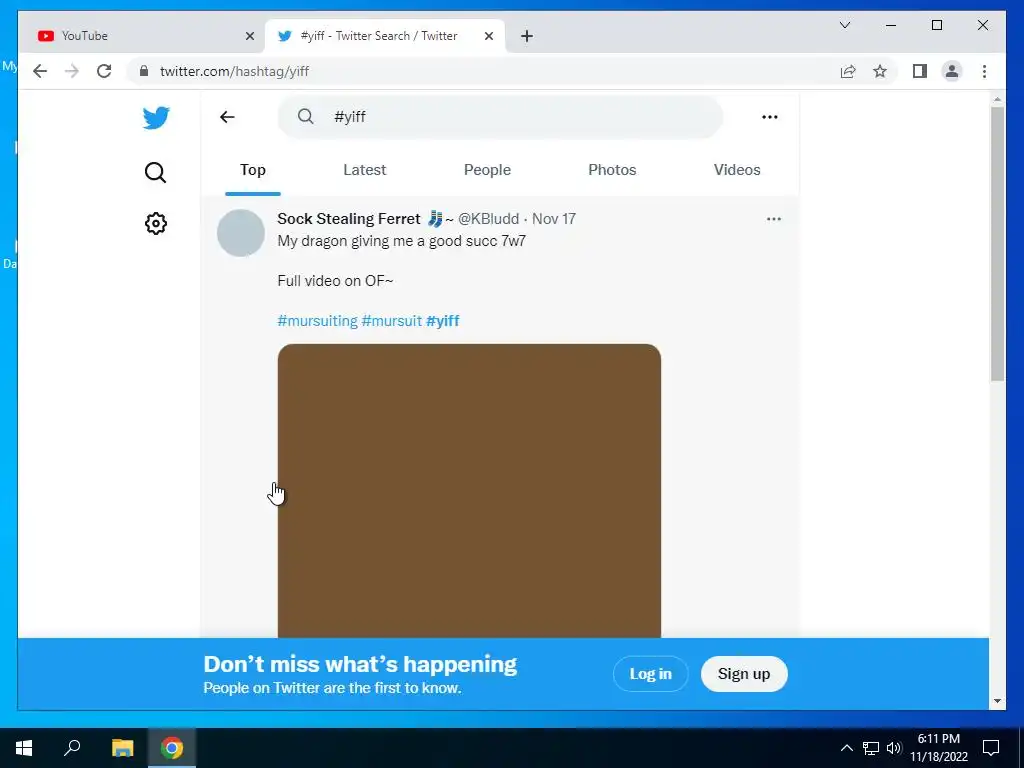Close the Twitter Search tab
The height and width of the screenshot is (768, 1024).
488,36
